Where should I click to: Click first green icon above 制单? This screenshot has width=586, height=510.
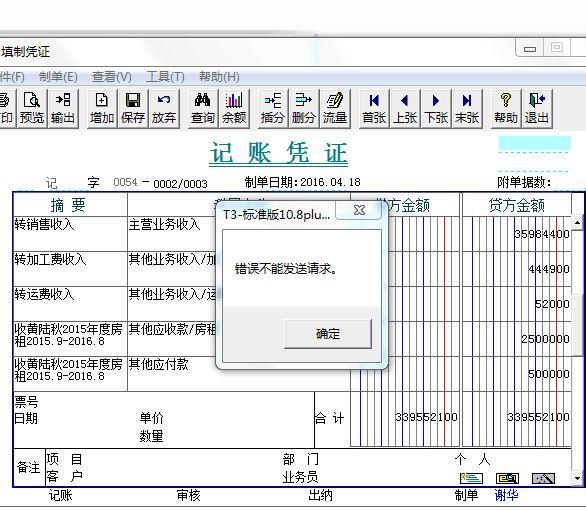click(x=471, y=478)
